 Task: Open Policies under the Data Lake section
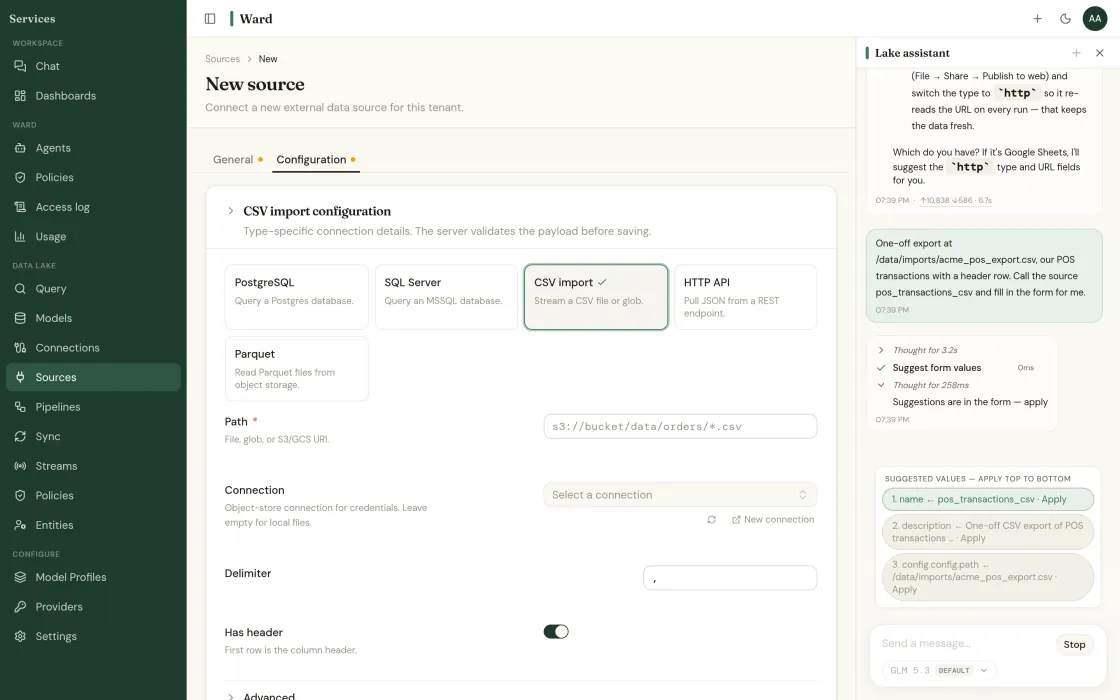93,495
